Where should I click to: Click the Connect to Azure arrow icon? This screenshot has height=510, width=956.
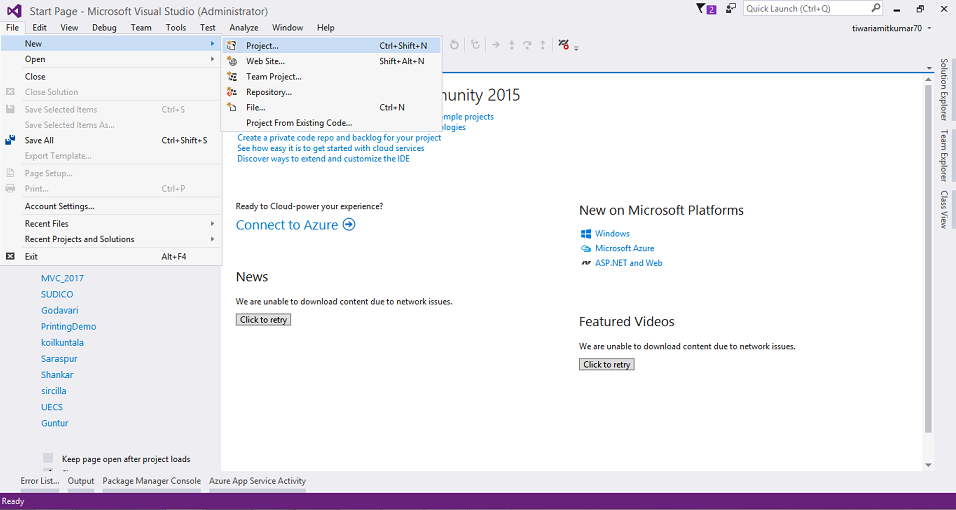point(349,224)
